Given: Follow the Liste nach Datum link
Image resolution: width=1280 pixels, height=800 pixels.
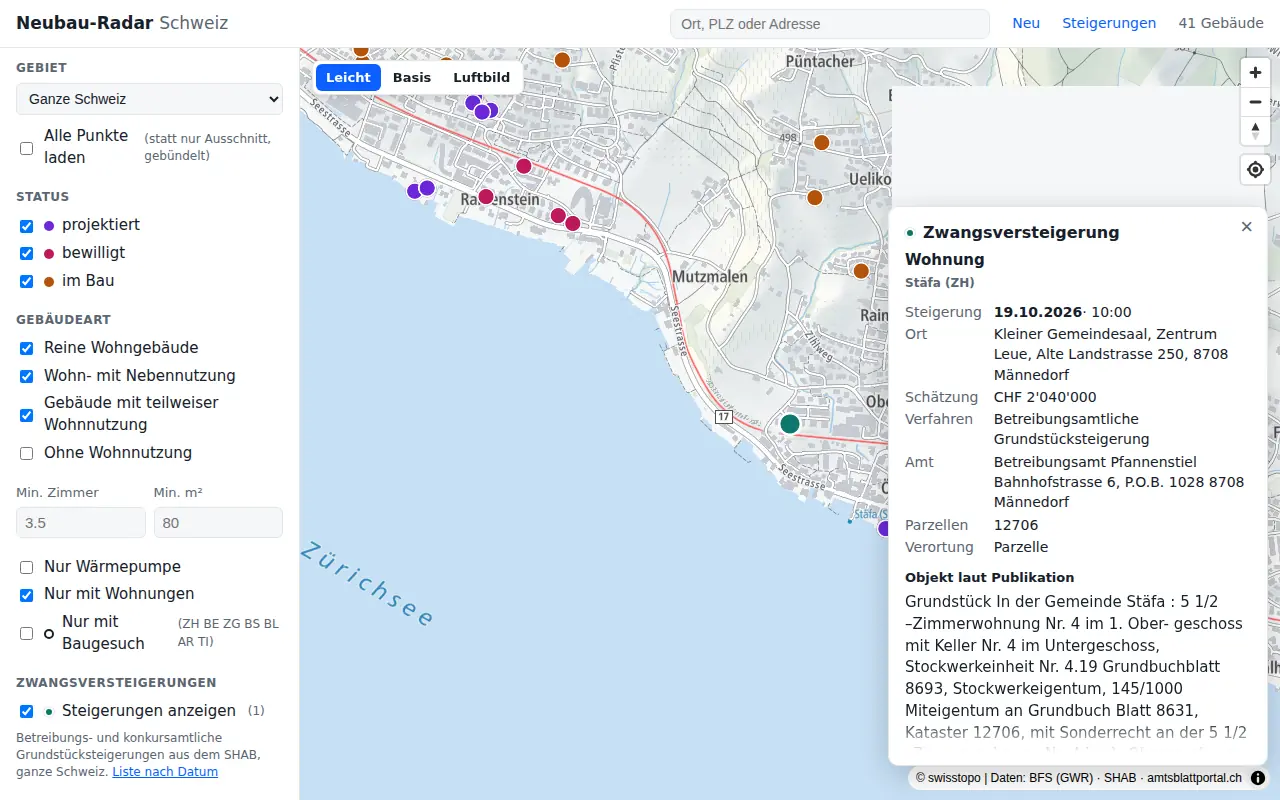Looking at the screenshot, I should pyautogui.click(x=165, y=772).
